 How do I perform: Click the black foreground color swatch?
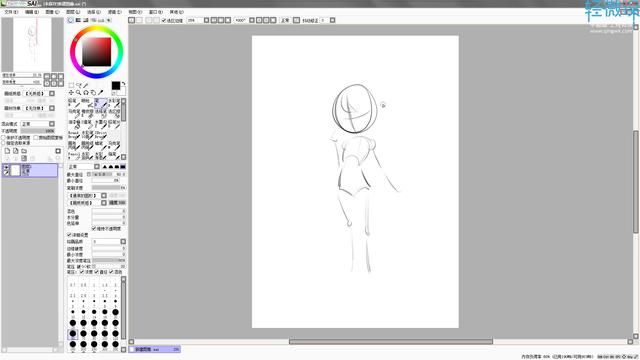click(x=116, y=85)
